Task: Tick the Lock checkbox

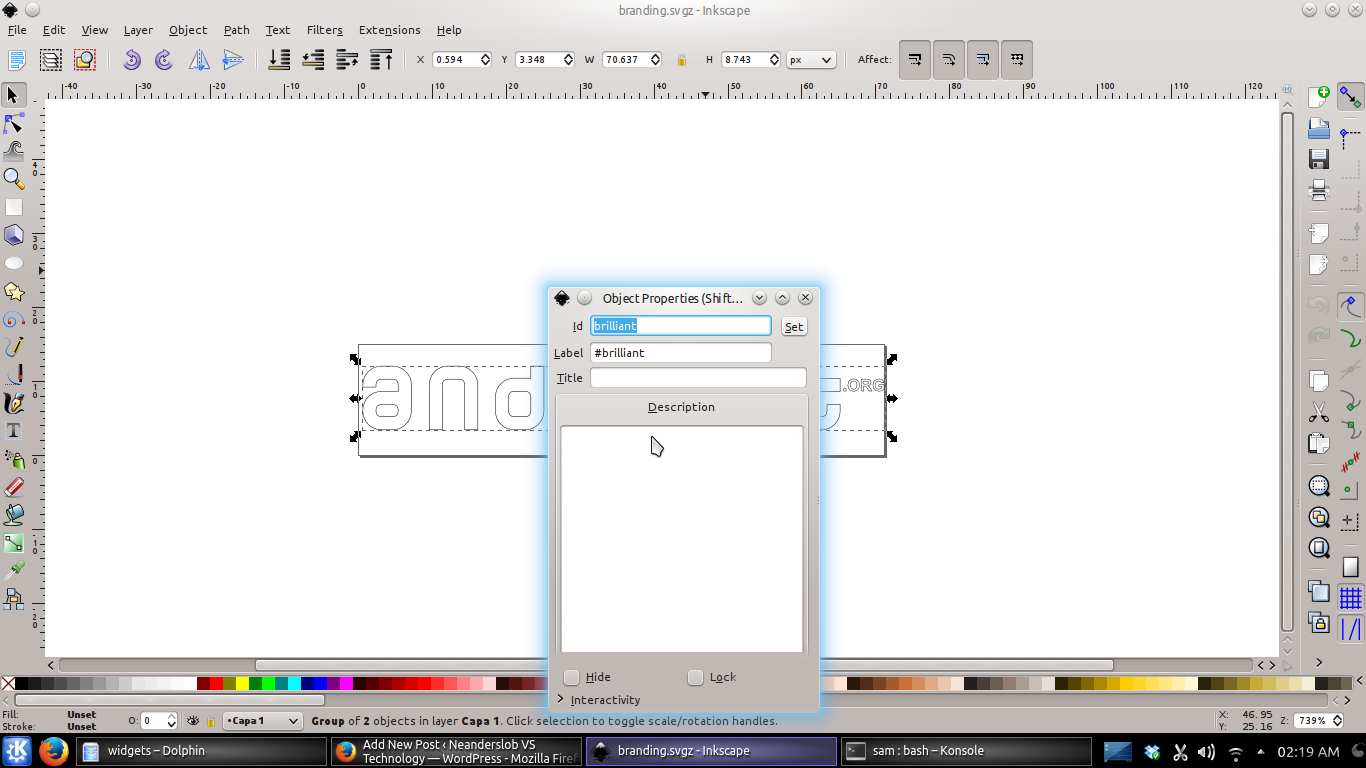Action: coord(695,677)
